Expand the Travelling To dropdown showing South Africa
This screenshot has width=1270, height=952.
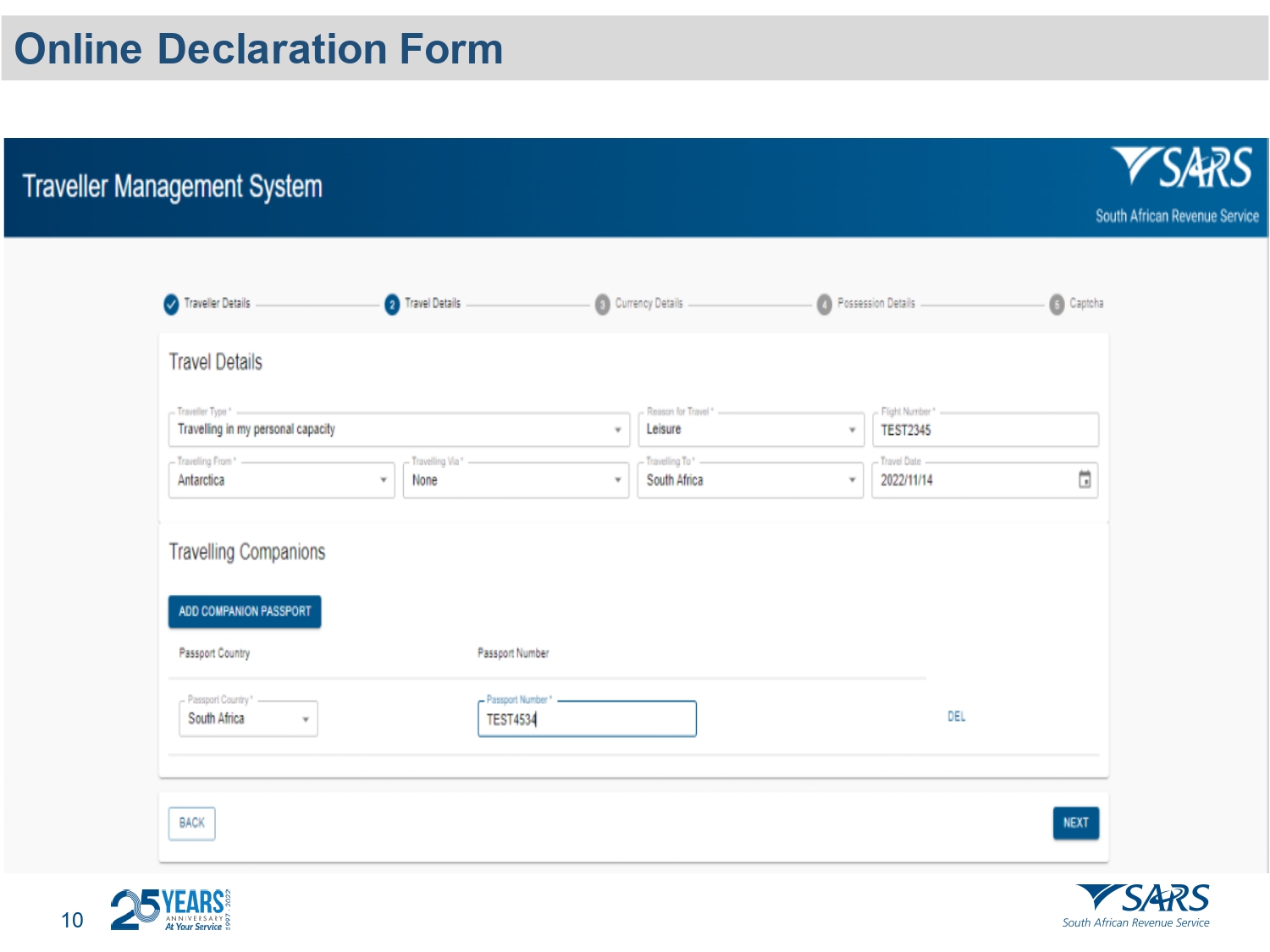pyautogui.click(x=750, y=481)
